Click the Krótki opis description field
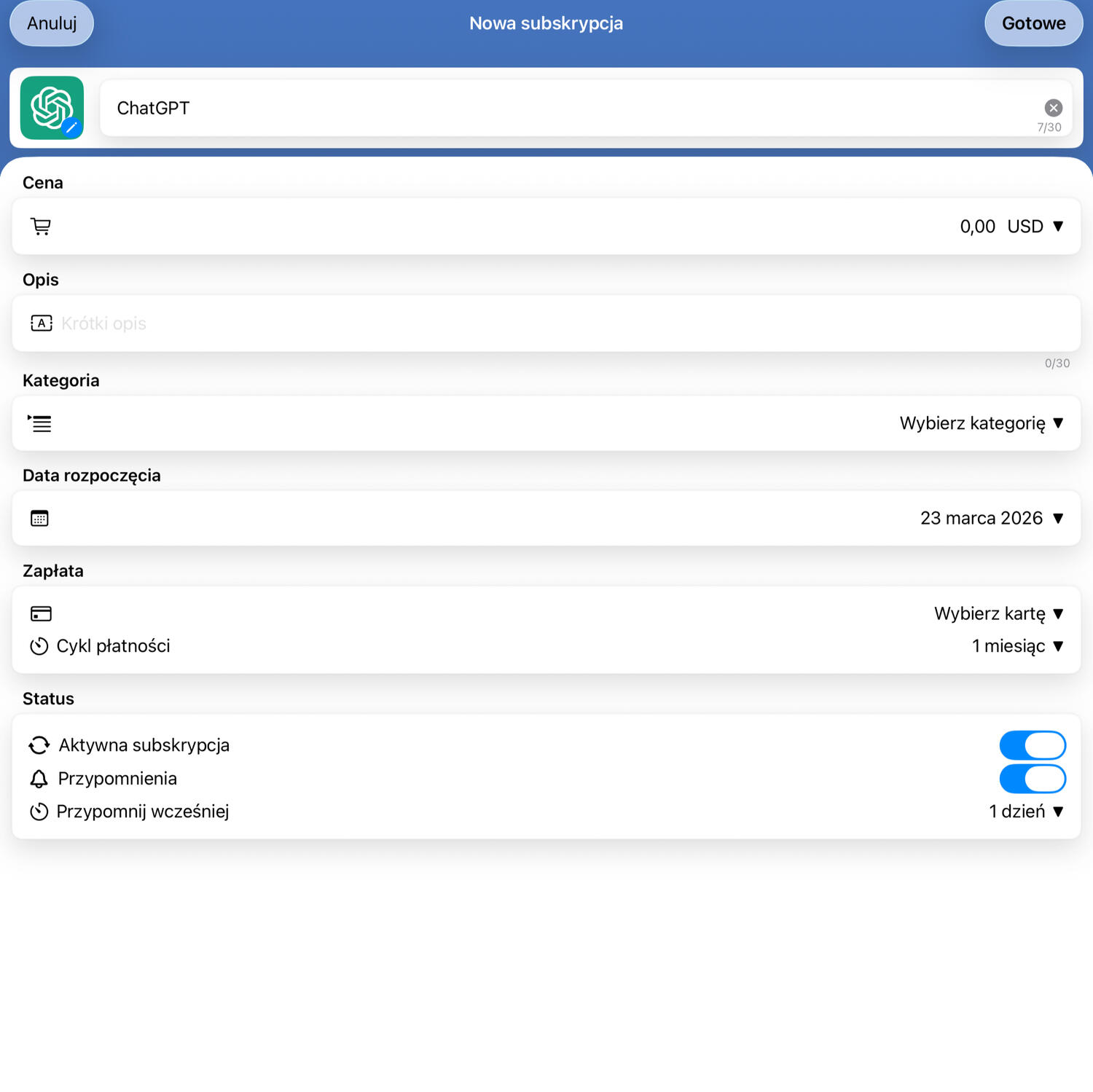 click(x=510, y=323)
